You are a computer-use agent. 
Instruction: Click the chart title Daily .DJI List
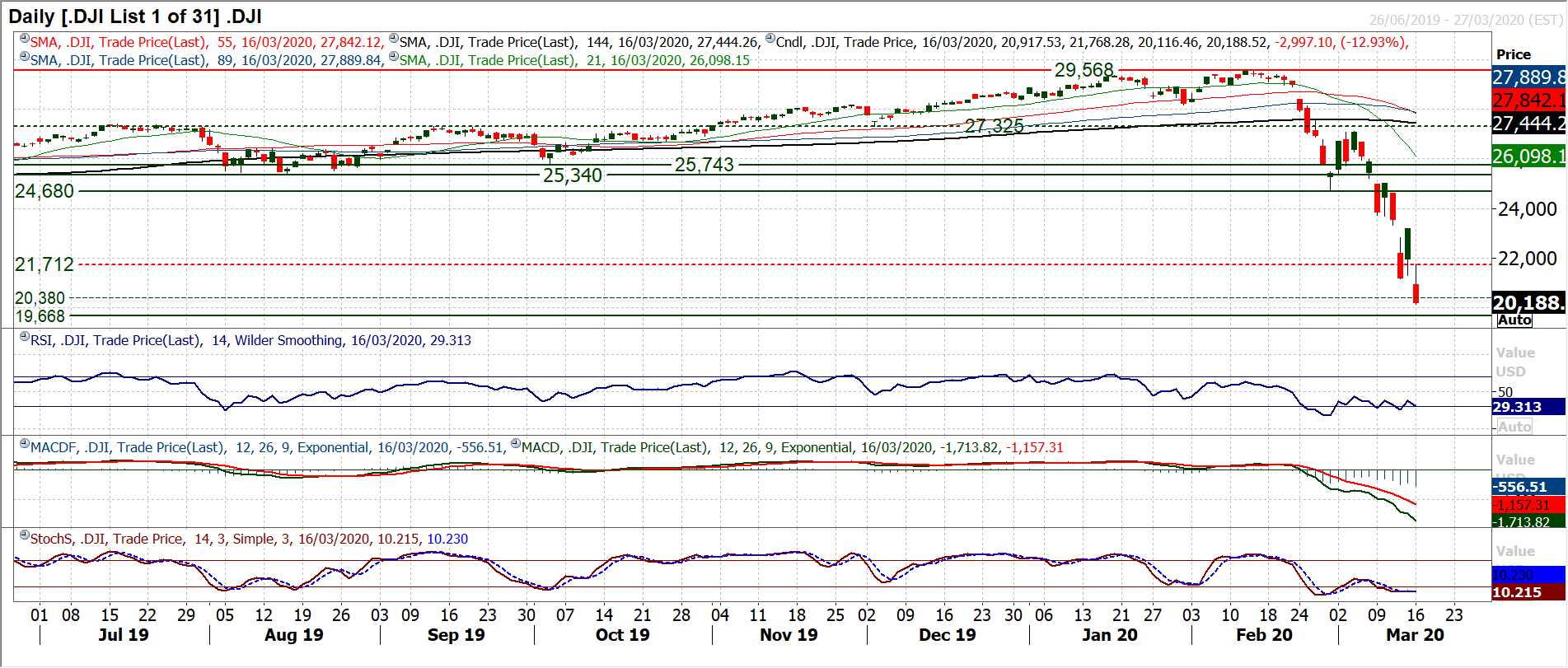tap(135, 16)
